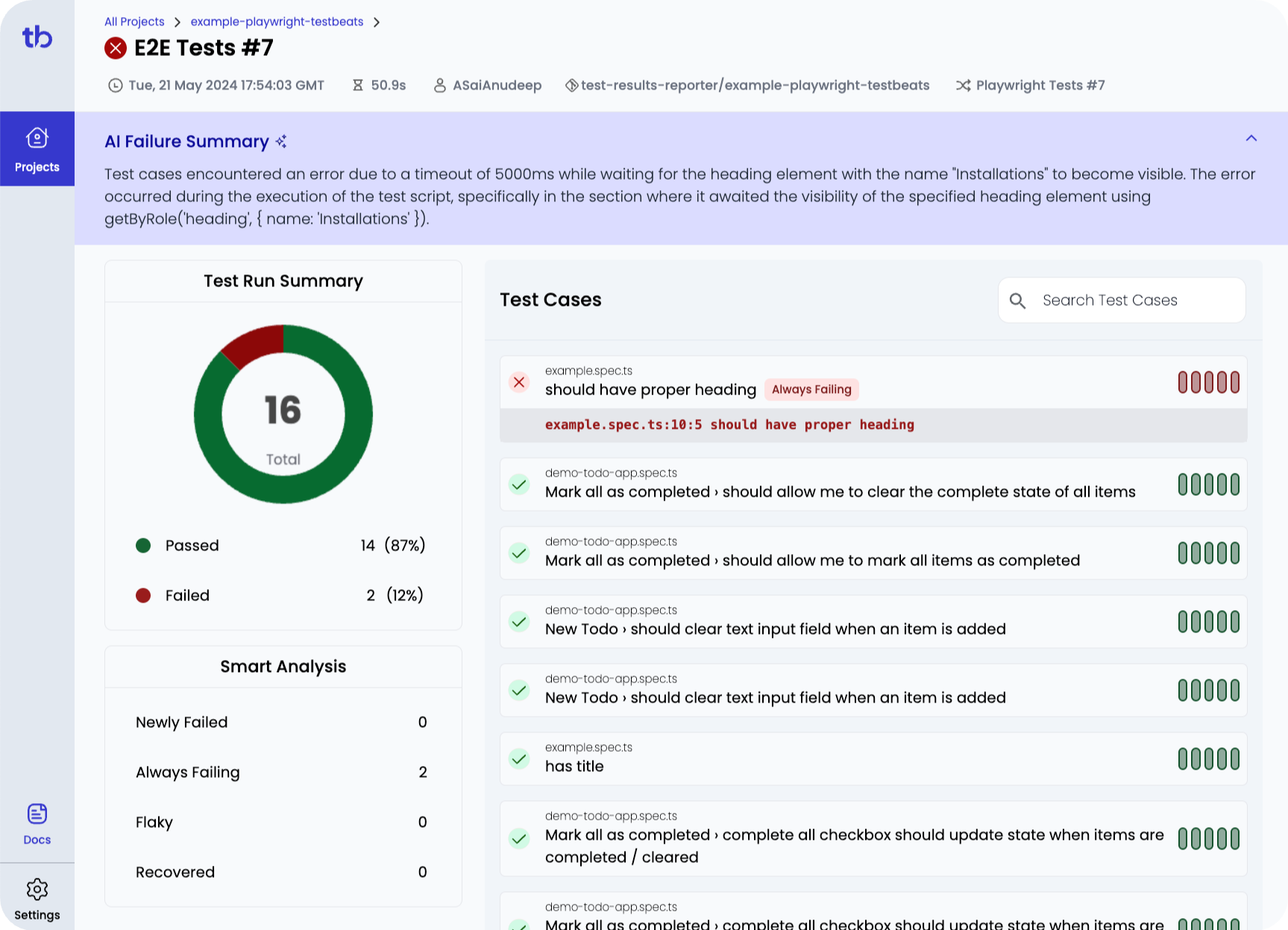Open the Test Run Summary panel
The width and height of the screenshot is (1288, 930).
point(283,281)
